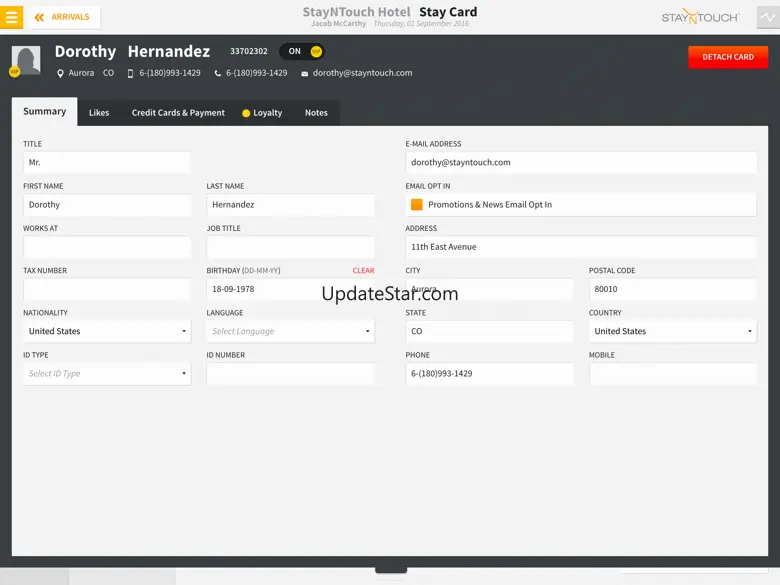Click the bottom drawer handle
The height and width of the screenshot is (585, 780).
pos(391,570)
